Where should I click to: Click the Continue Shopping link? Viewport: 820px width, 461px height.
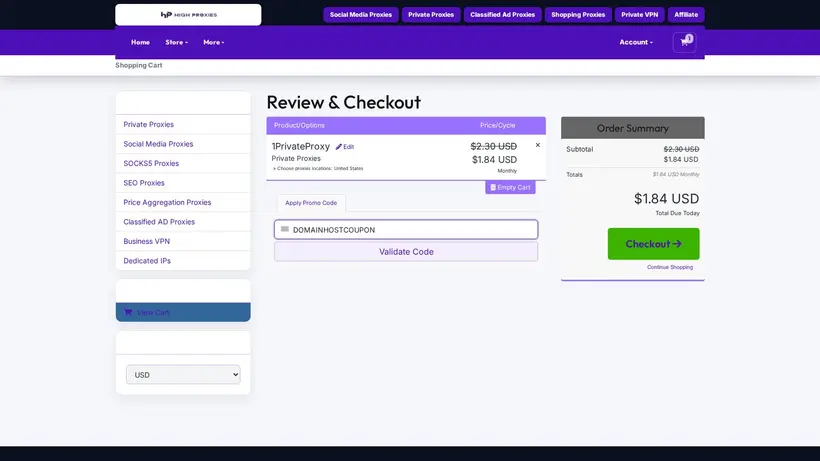coord(670,267)
